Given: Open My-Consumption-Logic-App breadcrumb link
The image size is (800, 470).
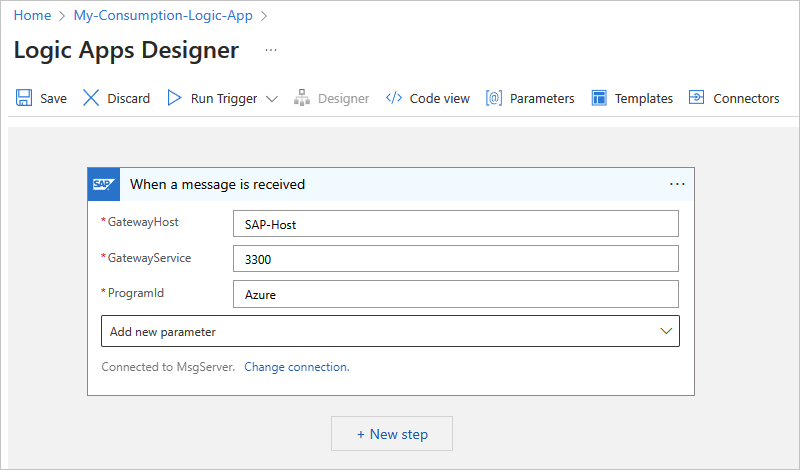Looking at the screenshot, I should 163,16.
